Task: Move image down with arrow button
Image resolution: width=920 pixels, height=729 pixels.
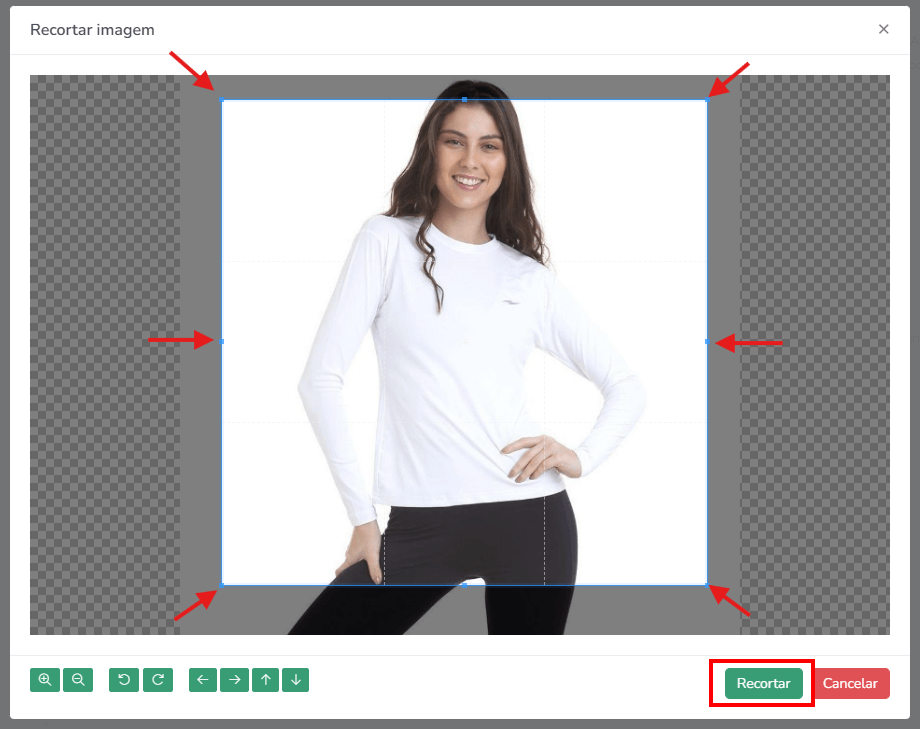Action: [296, 680]
